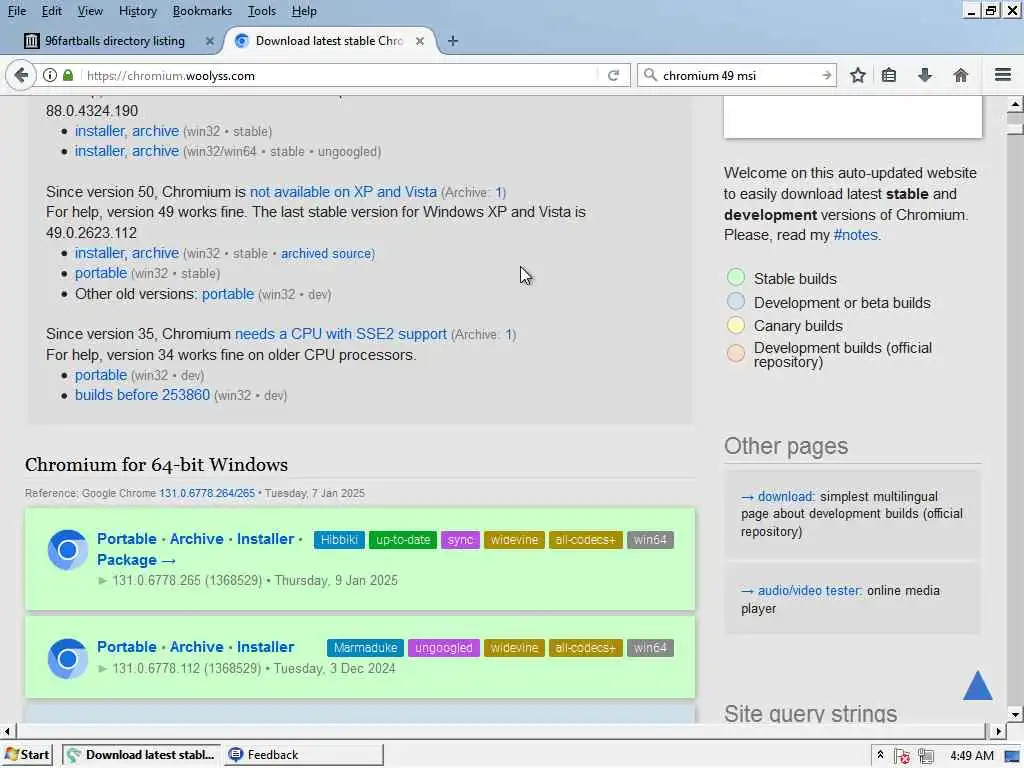The height and width of the screenshot is (768, 1024).
Task: Click the Hibbiki tag badge
Action: pos(339,539)
